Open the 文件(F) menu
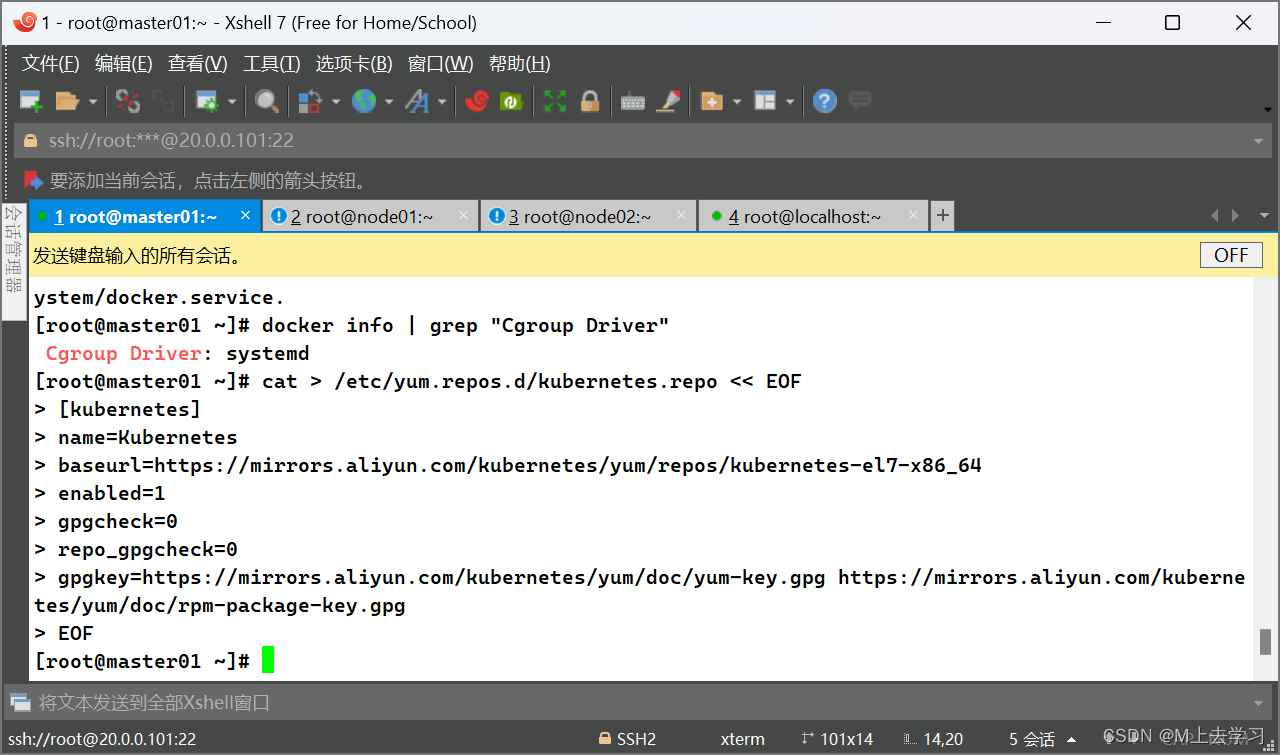This screenshot has height=755, width=1280. coord(50,64)
